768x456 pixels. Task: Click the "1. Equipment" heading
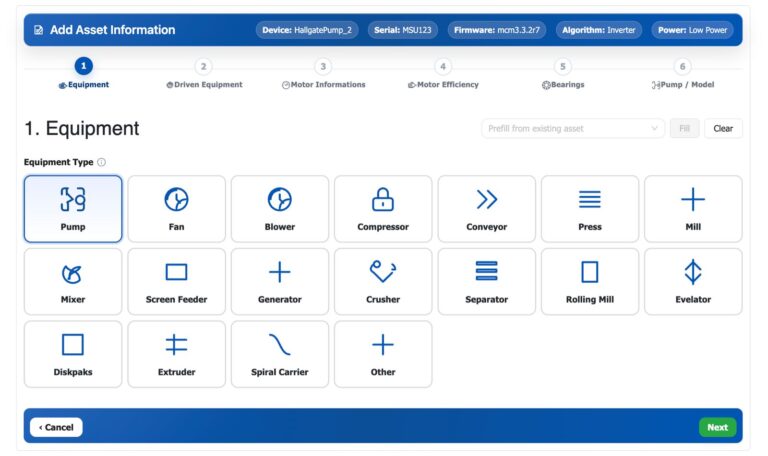click(82, 128)
